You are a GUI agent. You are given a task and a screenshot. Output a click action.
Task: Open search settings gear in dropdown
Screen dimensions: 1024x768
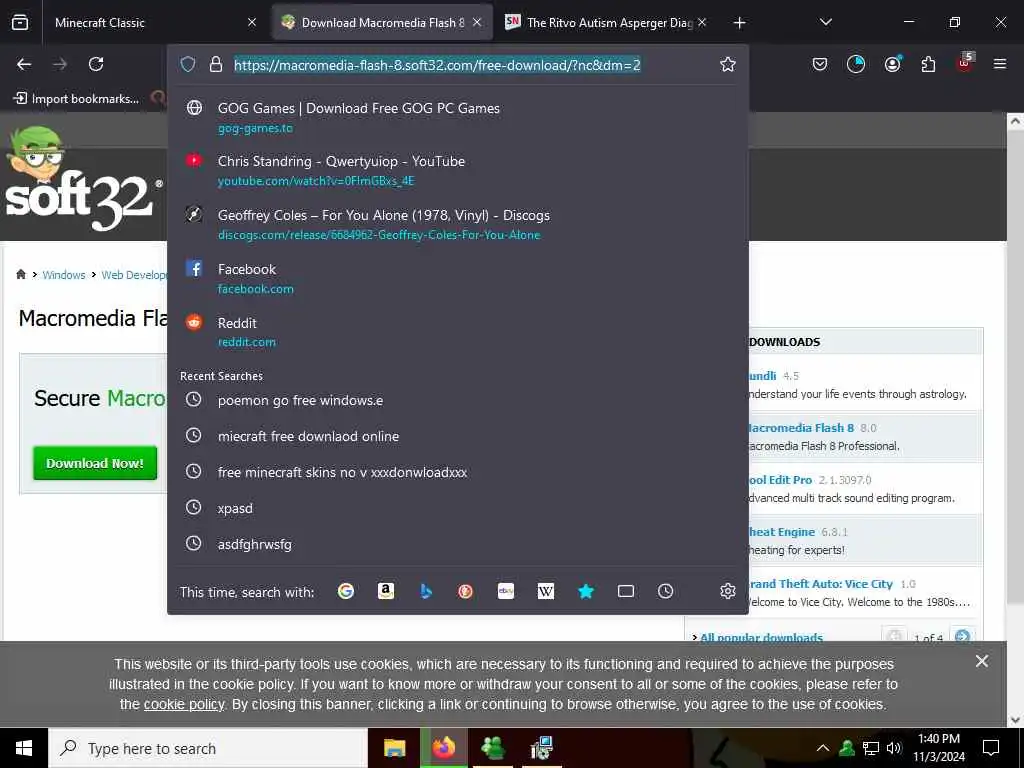(x=728, y=591)
